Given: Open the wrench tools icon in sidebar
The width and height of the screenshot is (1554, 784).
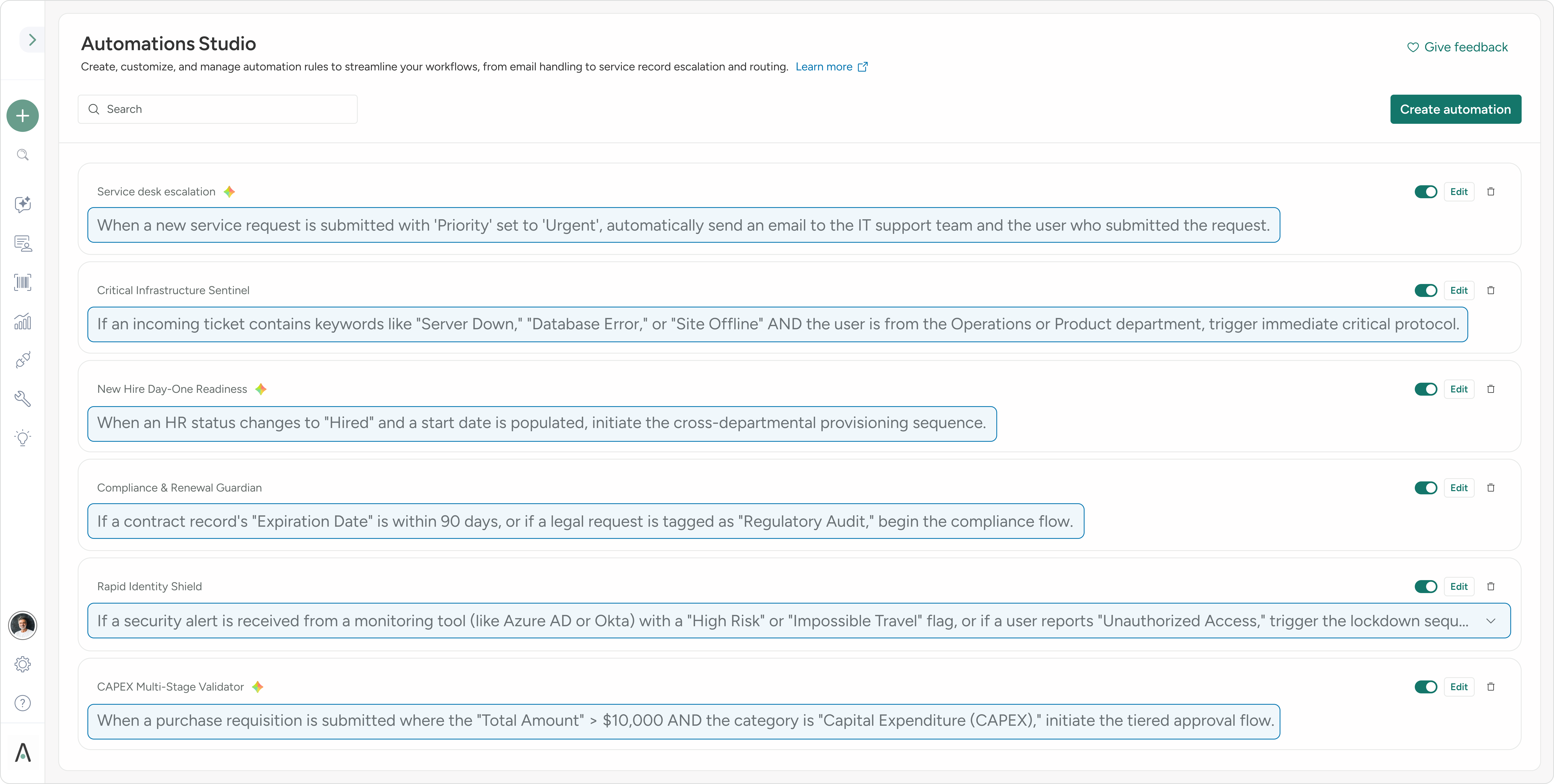Looking at the screenshot, I should click(22, 399).
